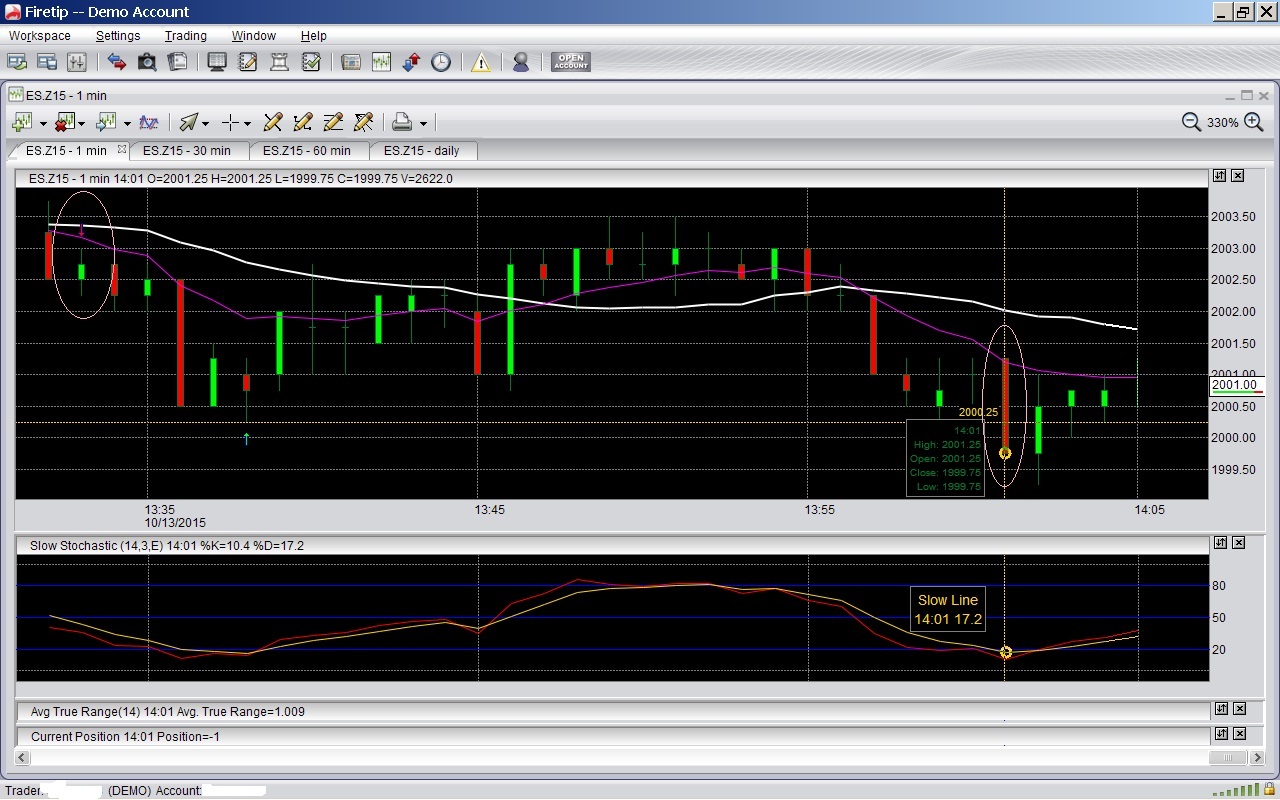The height and width of the screenshot is (800, 1280).
Task: Open the Help menu
Action: point(314,35)
